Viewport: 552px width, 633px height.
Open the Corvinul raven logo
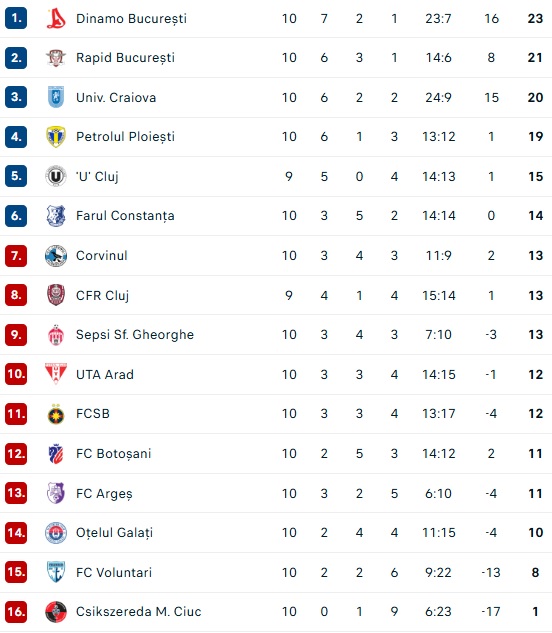click(x=56, y=256)
